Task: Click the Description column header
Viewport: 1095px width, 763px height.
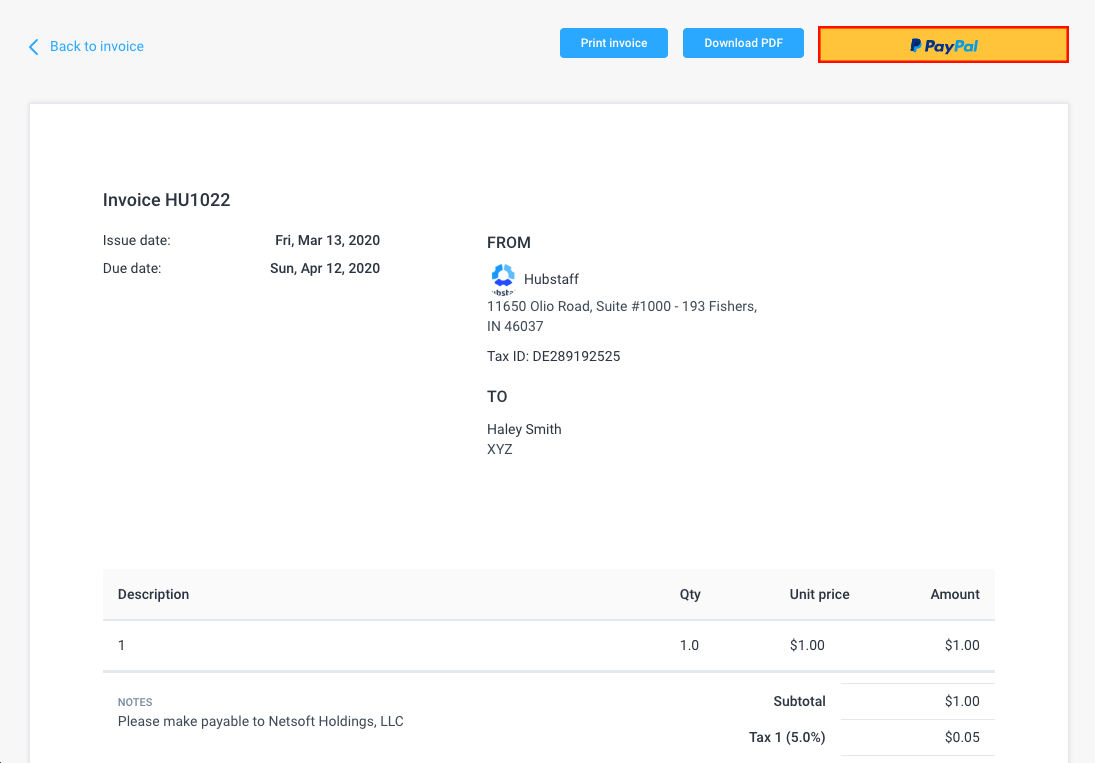Action: 153,594
